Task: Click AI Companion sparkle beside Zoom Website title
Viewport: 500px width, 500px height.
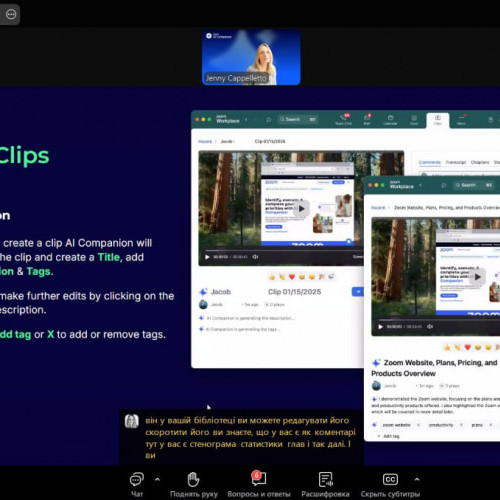Action: click(x=376, y=363)
